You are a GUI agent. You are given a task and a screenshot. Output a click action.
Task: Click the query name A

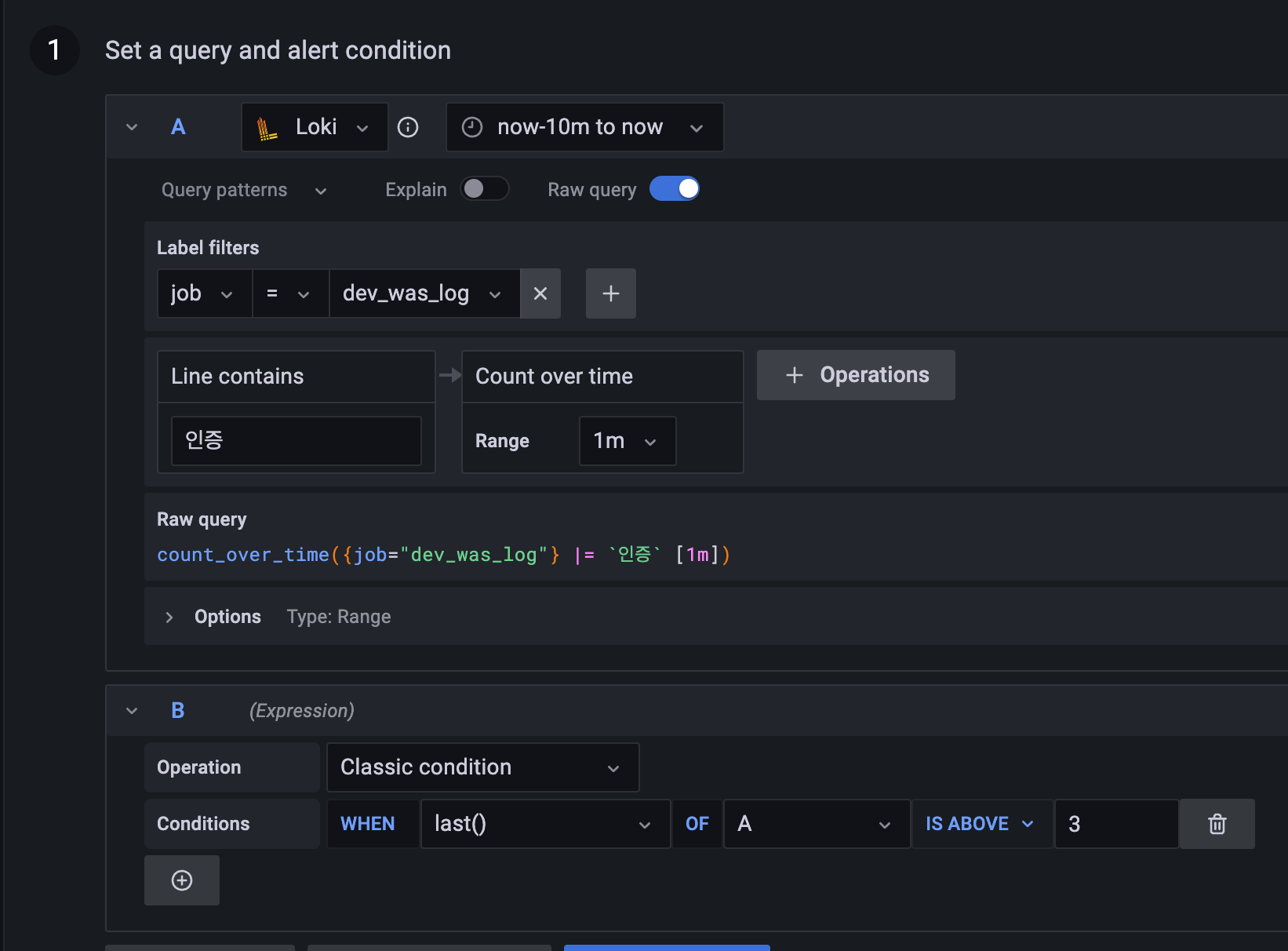coord(178,127)
